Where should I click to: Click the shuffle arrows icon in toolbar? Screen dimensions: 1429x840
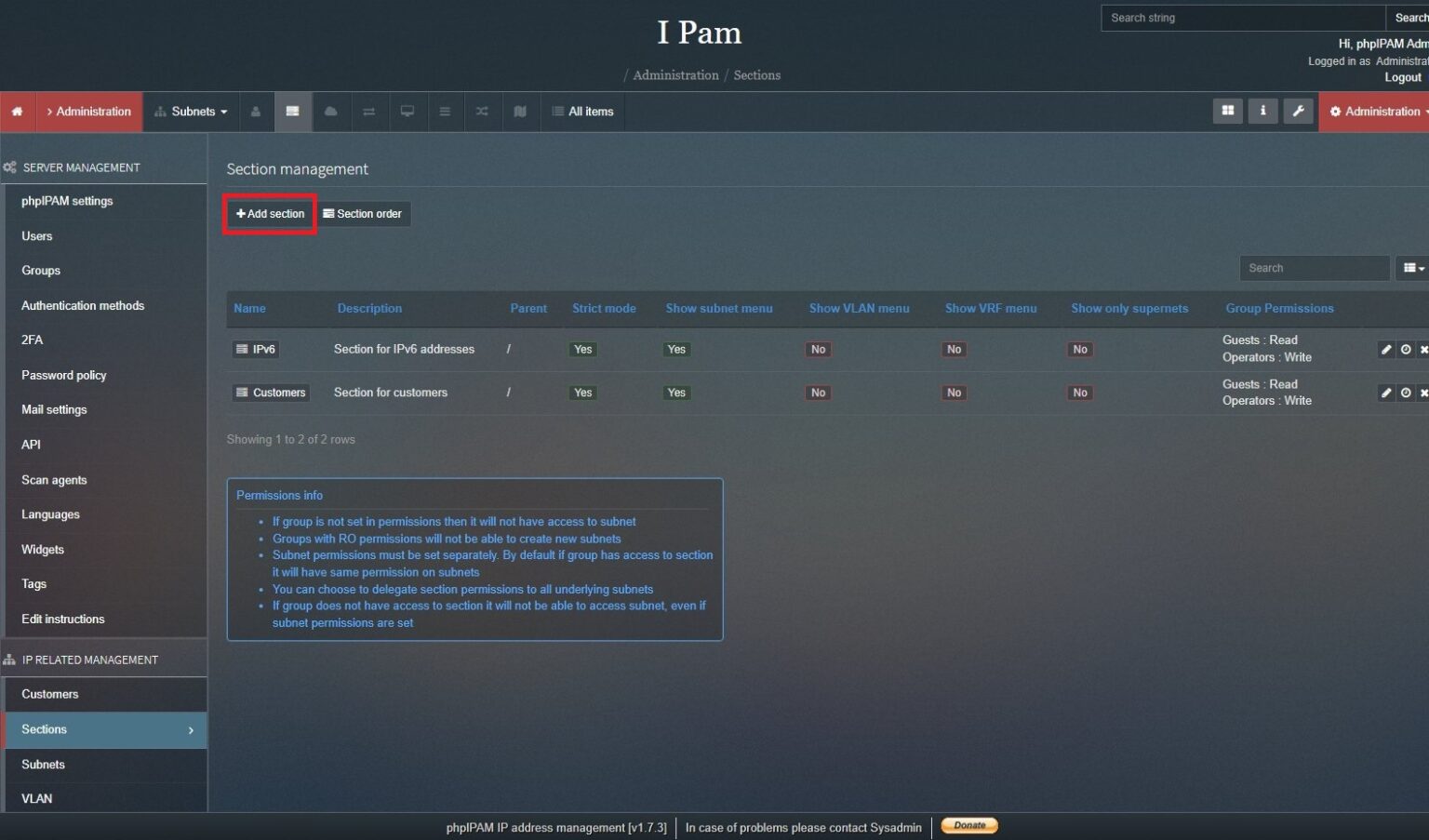(482, 112)
